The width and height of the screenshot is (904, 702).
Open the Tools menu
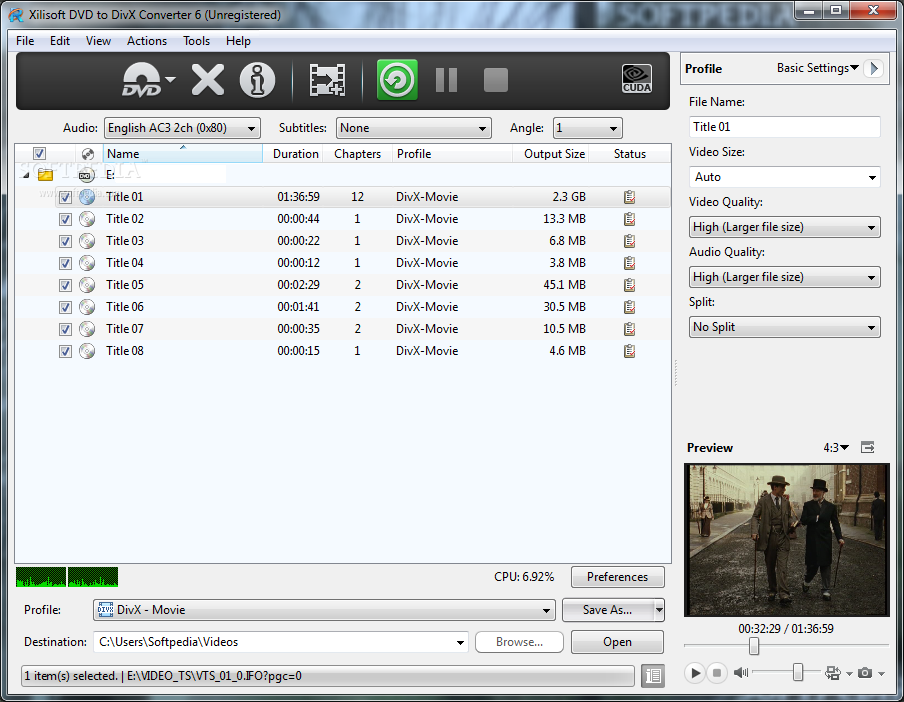pyautogui.click(x=196, y=41)
